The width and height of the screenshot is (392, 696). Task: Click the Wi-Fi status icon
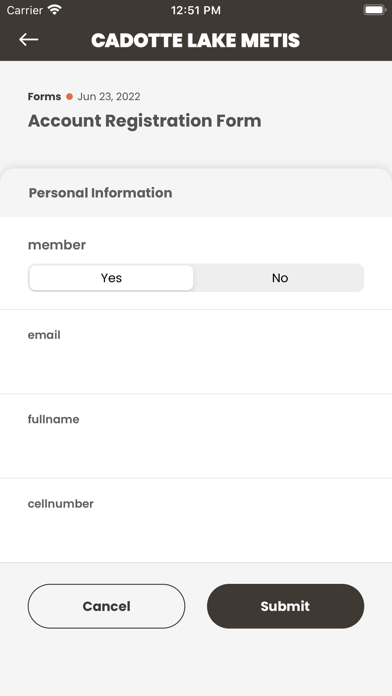point(55,10)
